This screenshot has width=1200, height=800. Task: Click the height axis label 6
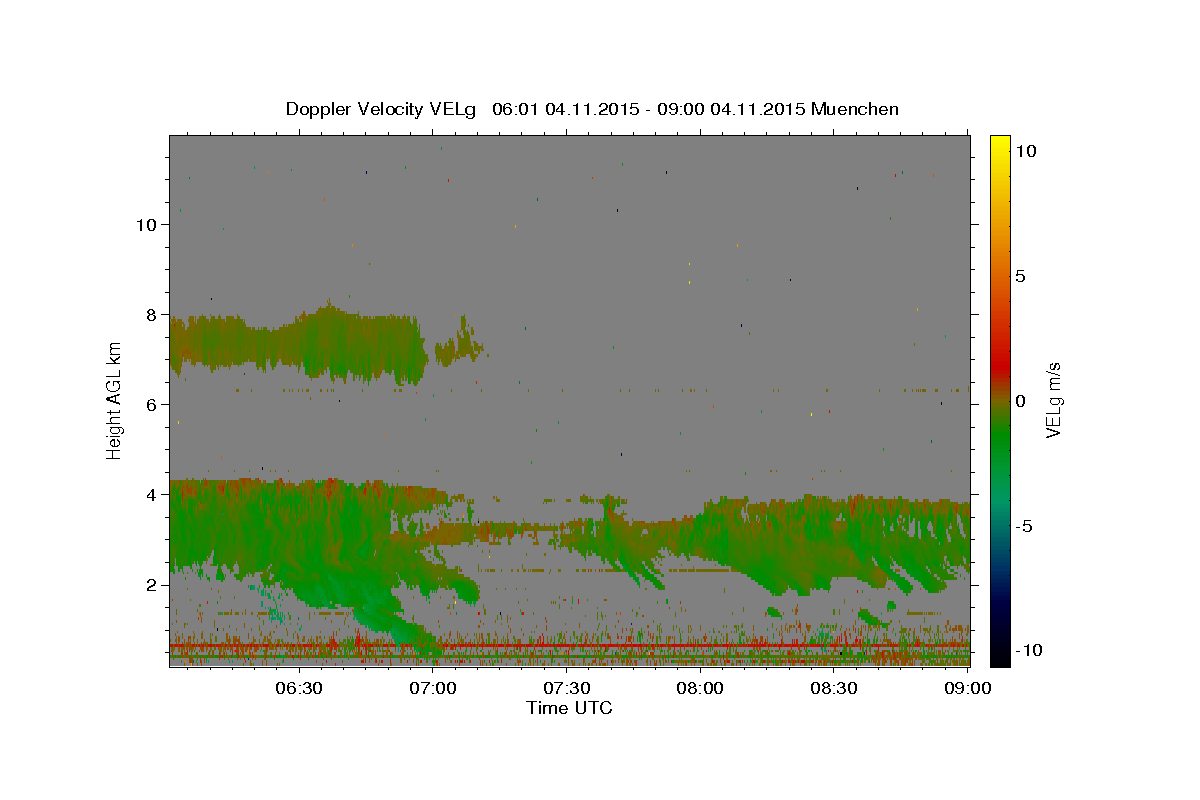point(151,405)
